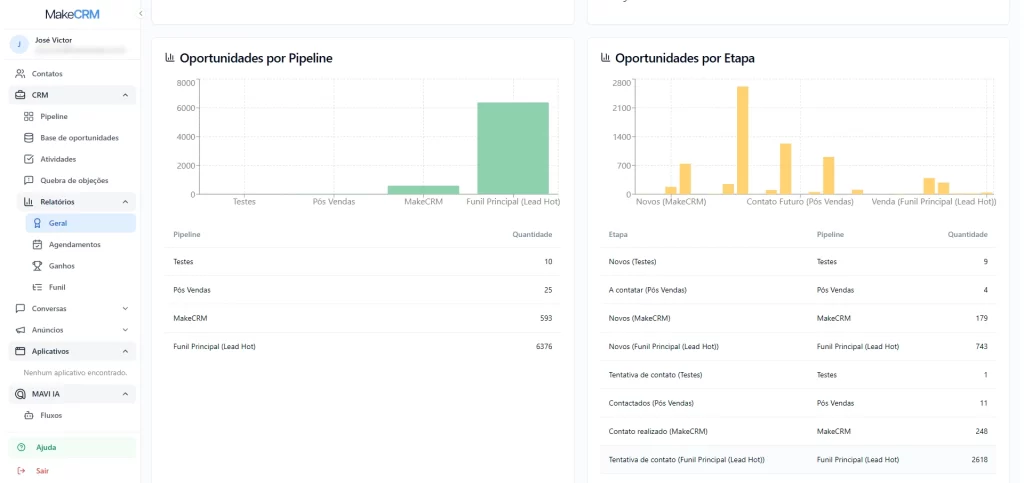Click the Quebra de objeções chat icon
Screen dimensions: 1024x483
[x=29, y=180]
